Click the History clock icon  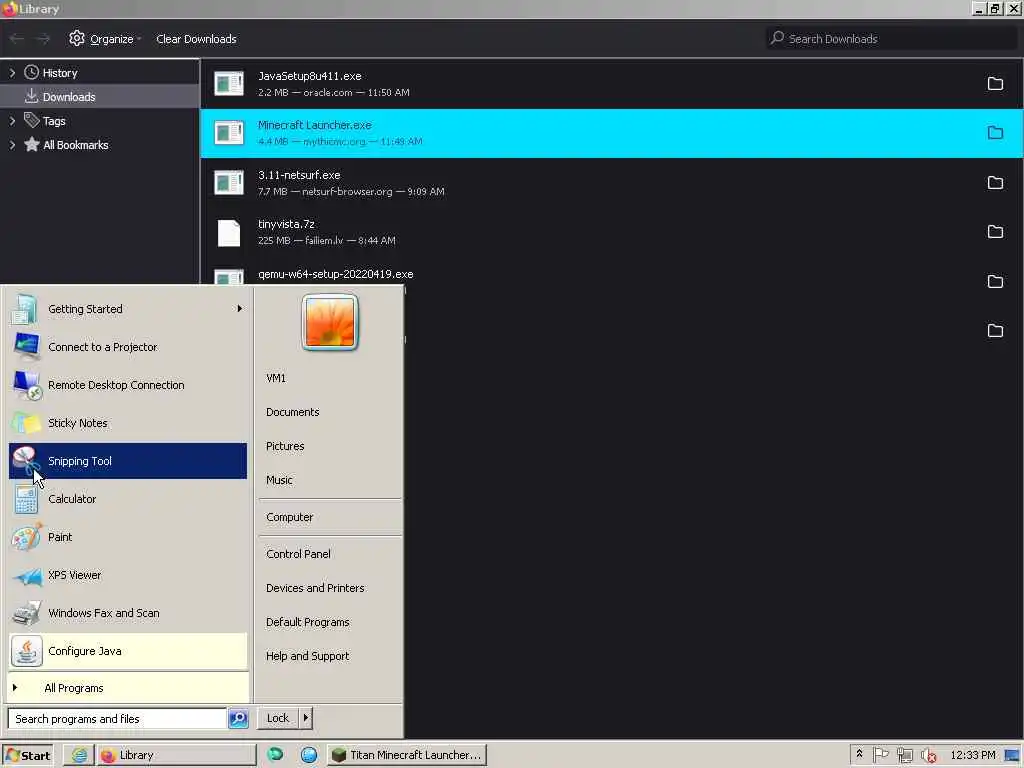coord(31,72)
